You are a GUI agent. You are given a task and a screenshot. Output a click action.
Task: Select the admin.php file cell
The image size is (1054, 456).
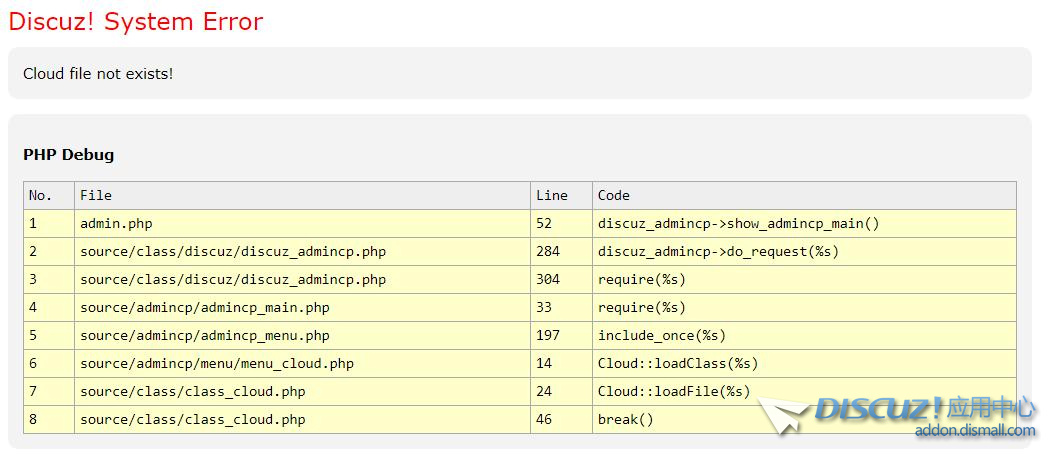pyautogui.click(x=116, y=223)
